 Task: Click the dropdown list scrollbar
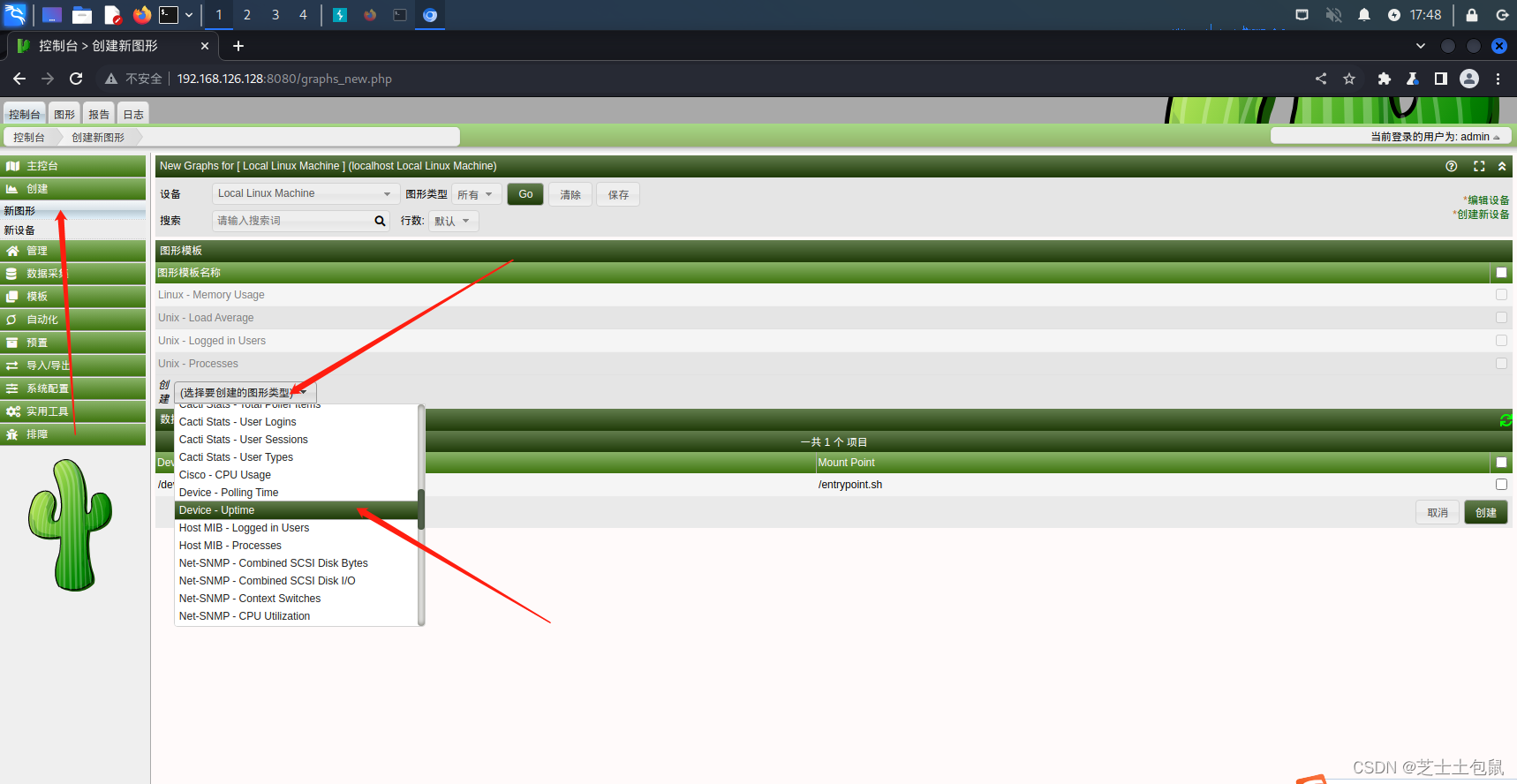click(421, 509)
